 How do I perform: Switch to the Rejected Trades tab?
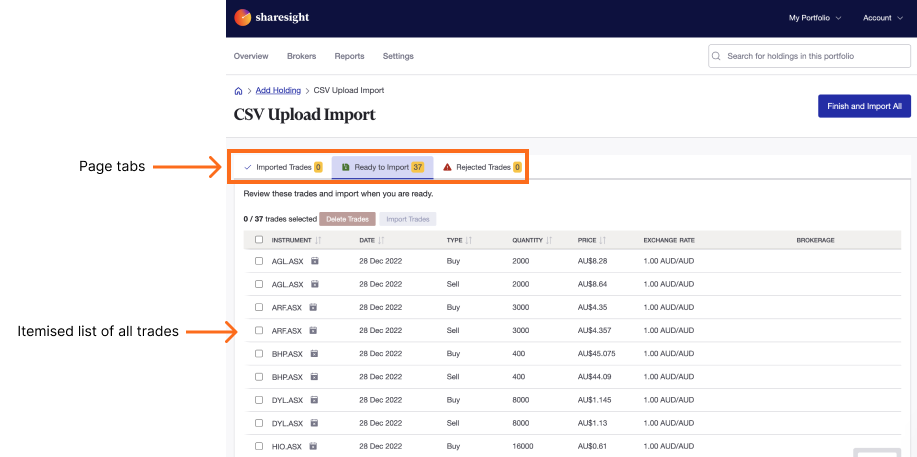pyautogui.click(x=482, y=167)
